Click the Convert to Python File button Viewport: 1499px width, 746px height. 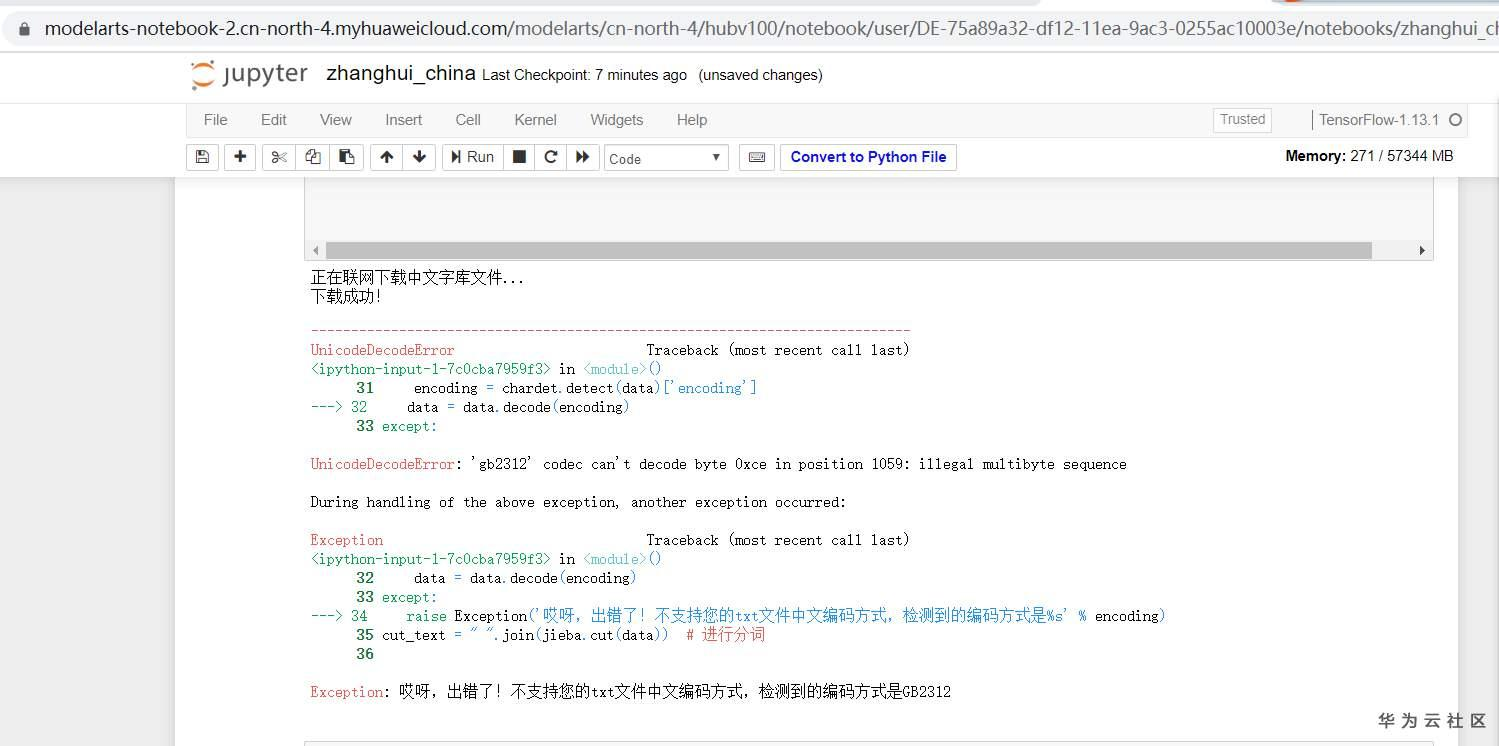click(867, 157)
